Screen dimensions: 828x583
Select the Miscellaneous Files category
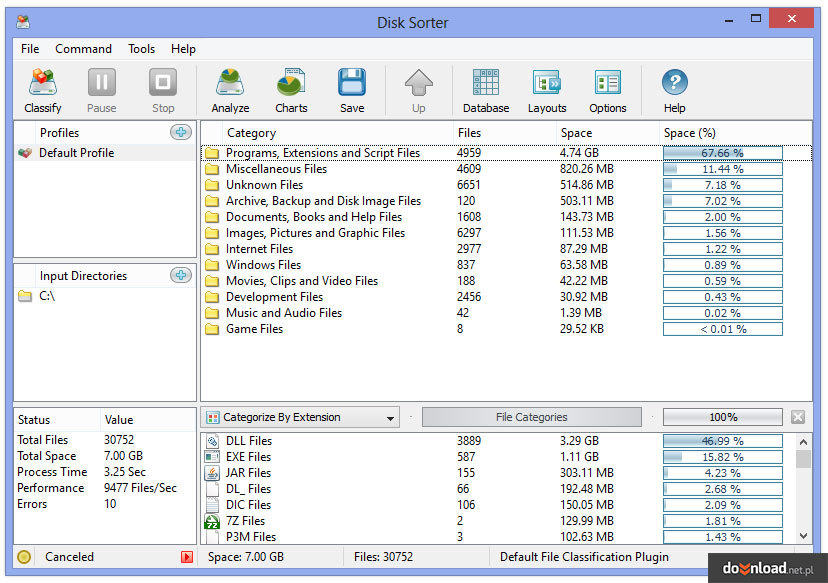(x=506, y=169)
